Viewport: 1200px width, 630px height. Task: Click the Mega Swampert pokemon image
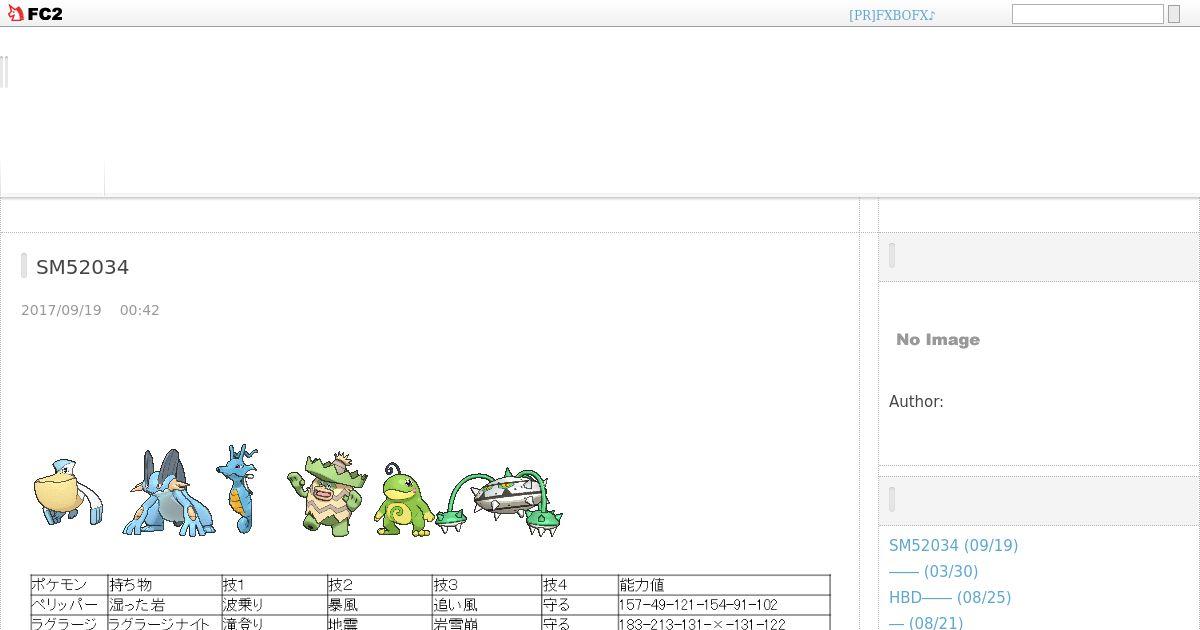tap(168, 492)
